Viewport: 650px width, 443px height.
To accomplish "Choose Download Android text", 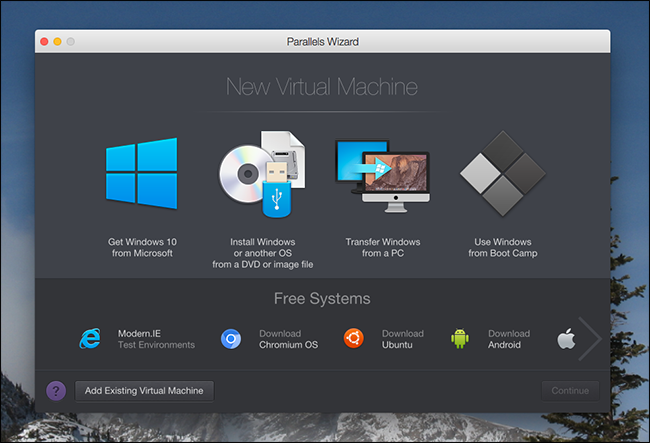I will (509, 339).
